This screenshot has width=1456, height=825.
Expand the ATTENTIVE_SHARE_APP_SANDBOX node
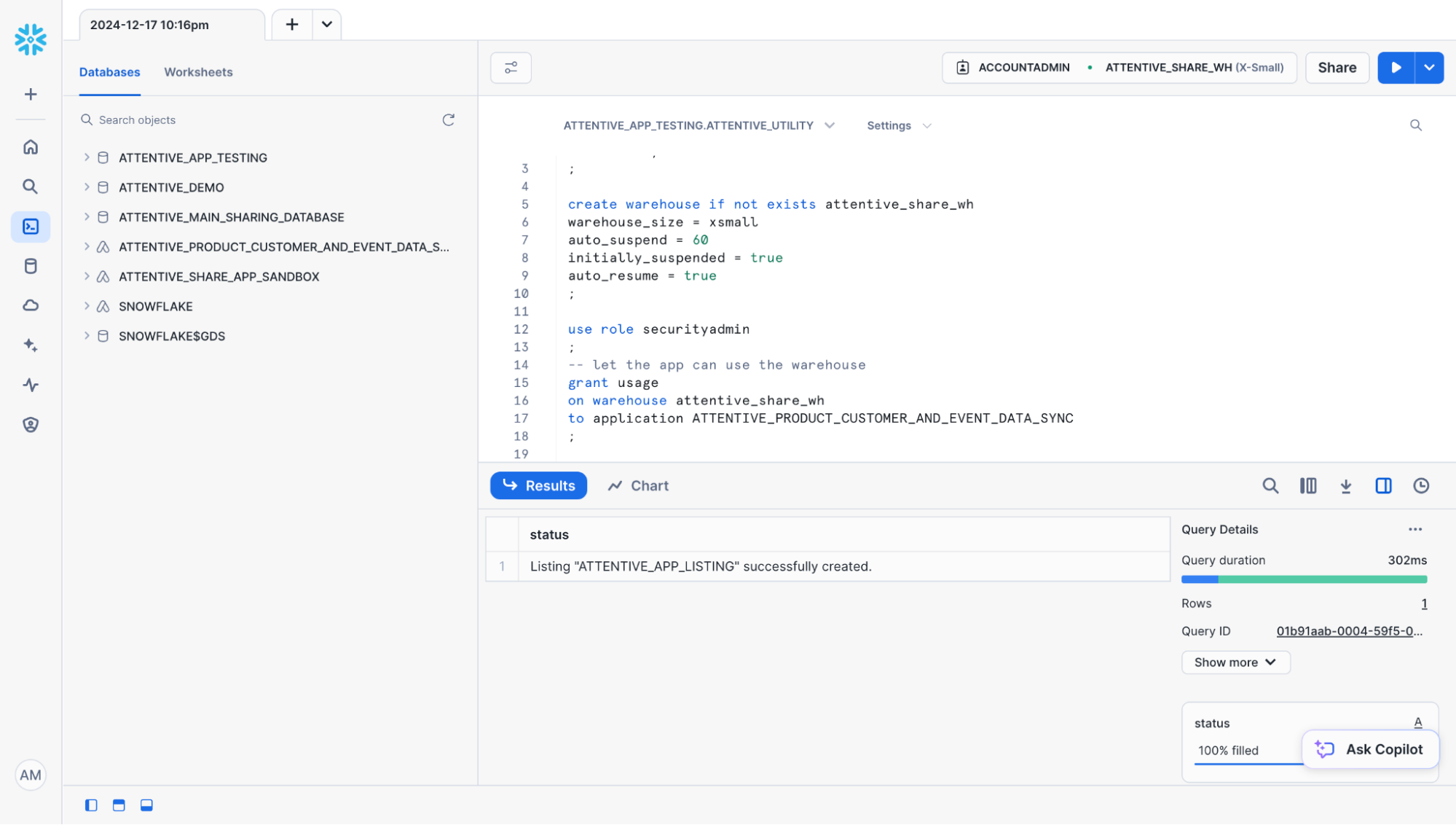[x=87, y=277]
